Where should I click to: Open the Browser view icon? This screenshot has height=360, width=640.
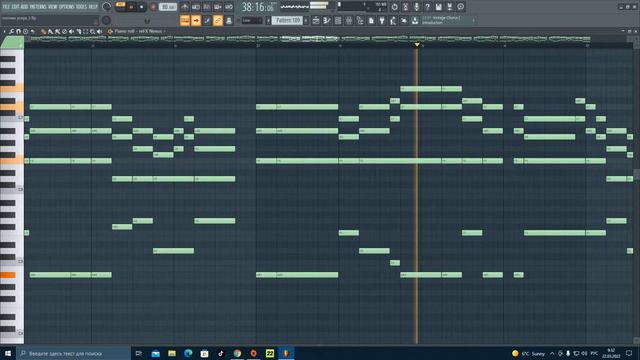360,20
